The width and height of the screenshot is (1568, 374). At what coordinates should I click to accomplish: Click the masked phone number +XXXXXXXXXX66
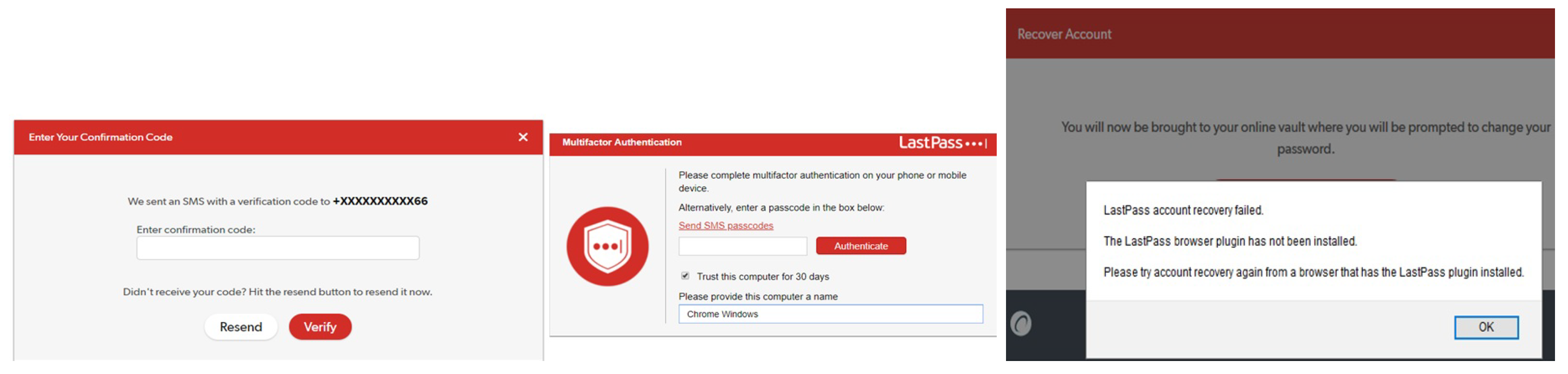pos(380,201)
